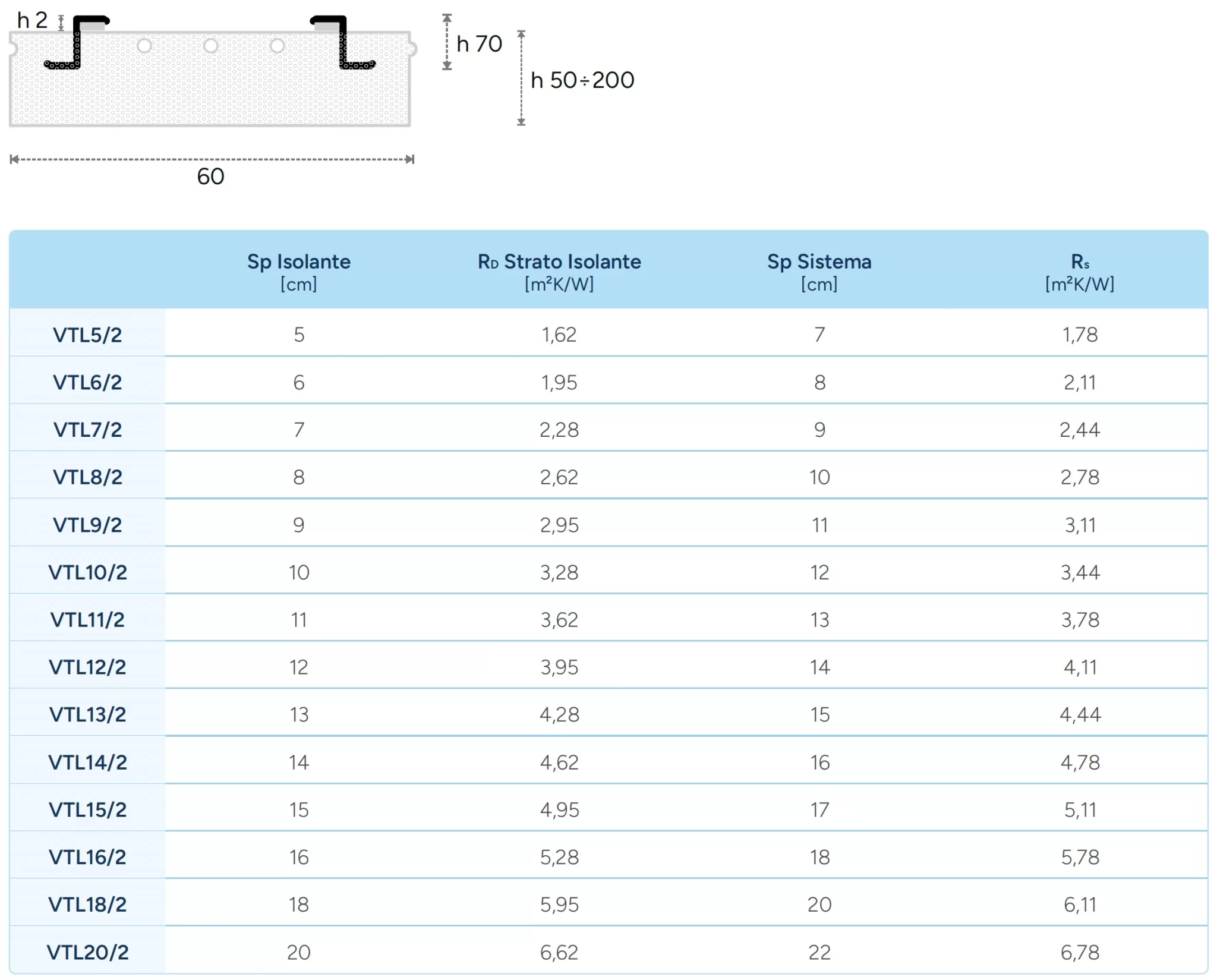The image size is (1217, 980).
Task: Click the 3,95 RD value for VTL12/2
Action: 559,667
